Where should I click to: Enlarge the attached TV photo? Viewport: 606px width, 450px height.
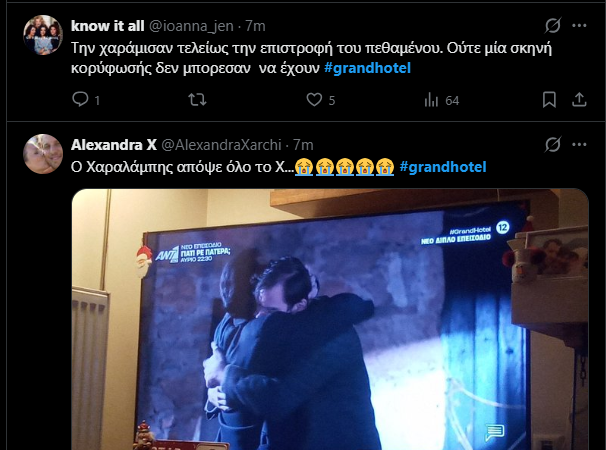330,319
